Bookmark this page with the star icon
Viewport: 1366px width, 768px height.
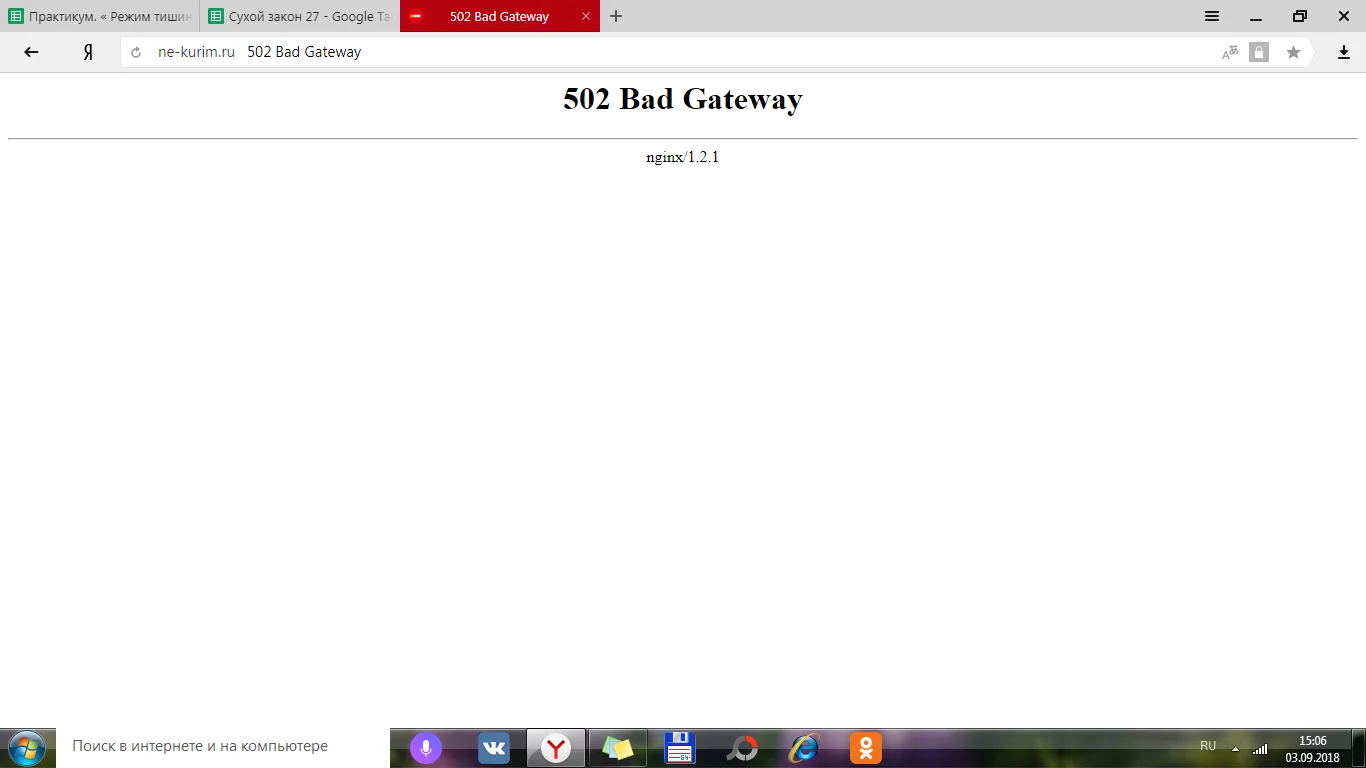pyautogui.click(x=1293, y=52)
